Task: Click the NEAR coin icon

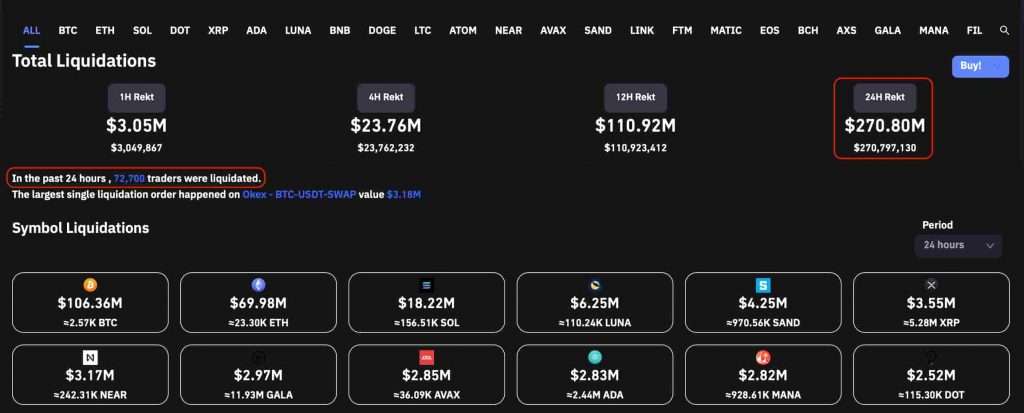Action: [89, 357]
